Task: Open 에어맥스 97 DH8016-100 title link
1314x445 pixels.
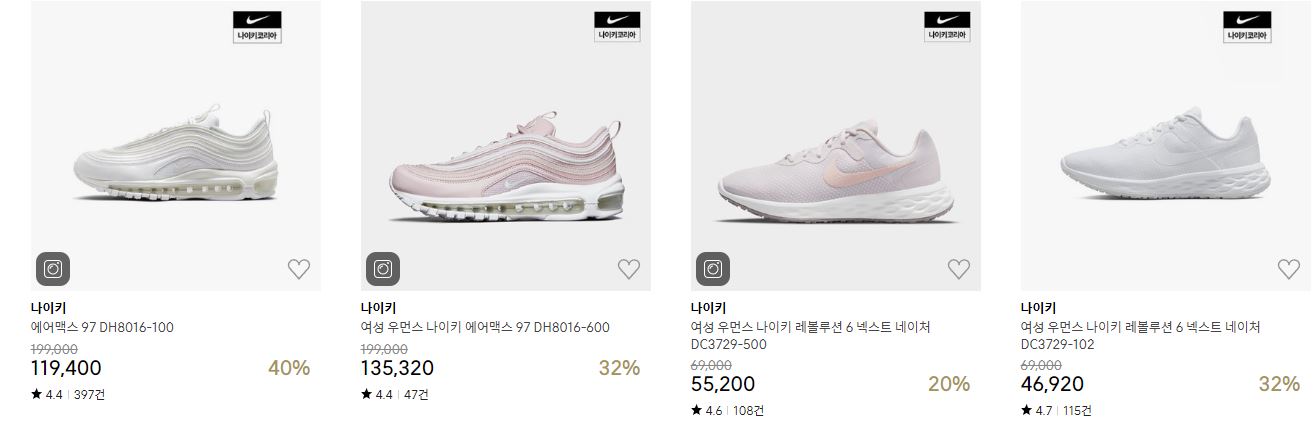Action: pos(103,327)
